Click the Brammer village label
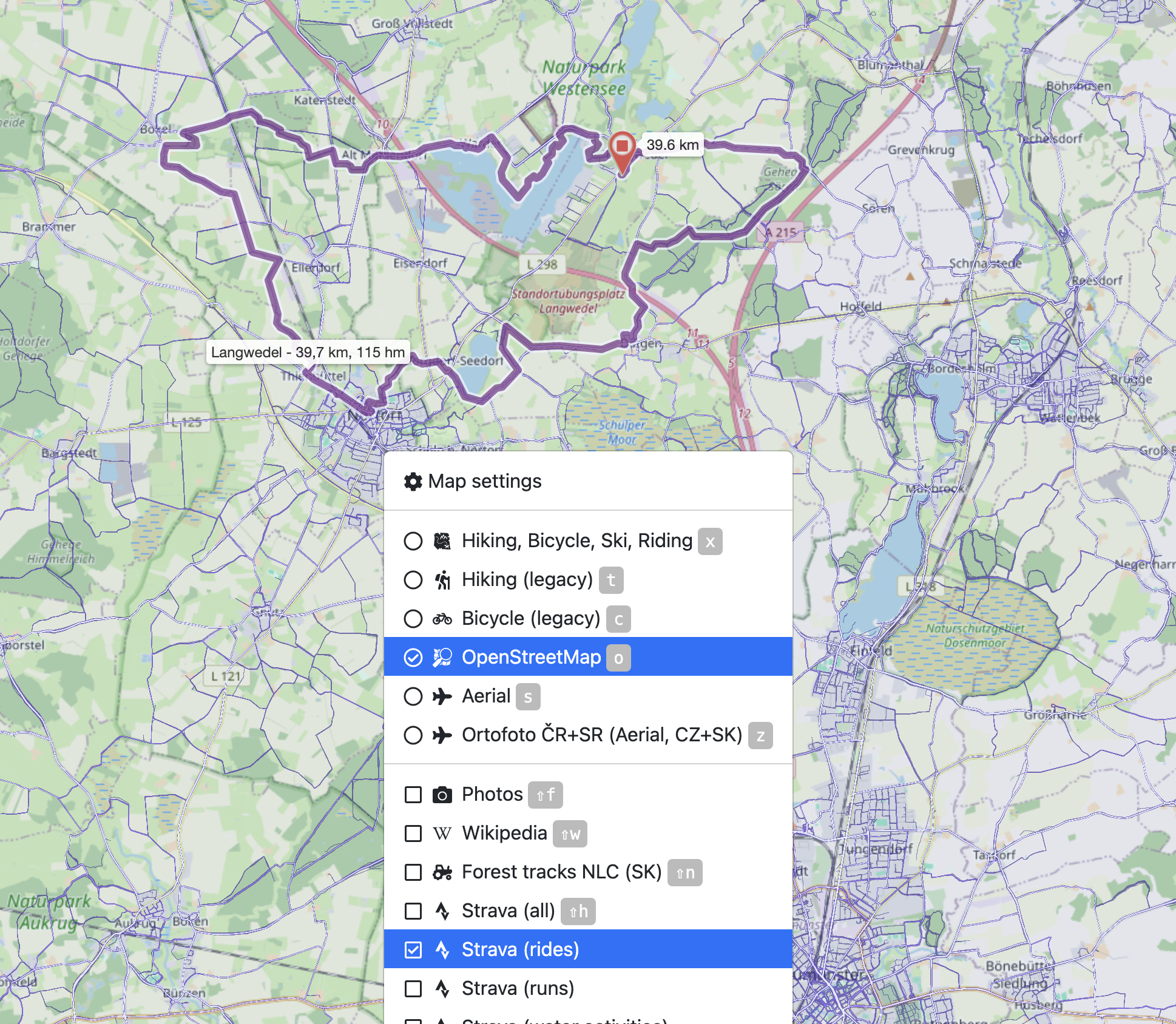The height and width of the screenshot is (1024, 1176). pos(49,227)
